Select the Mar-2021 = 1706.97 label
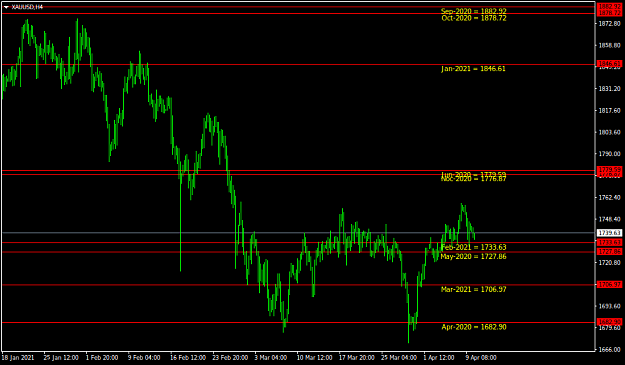 474,289
